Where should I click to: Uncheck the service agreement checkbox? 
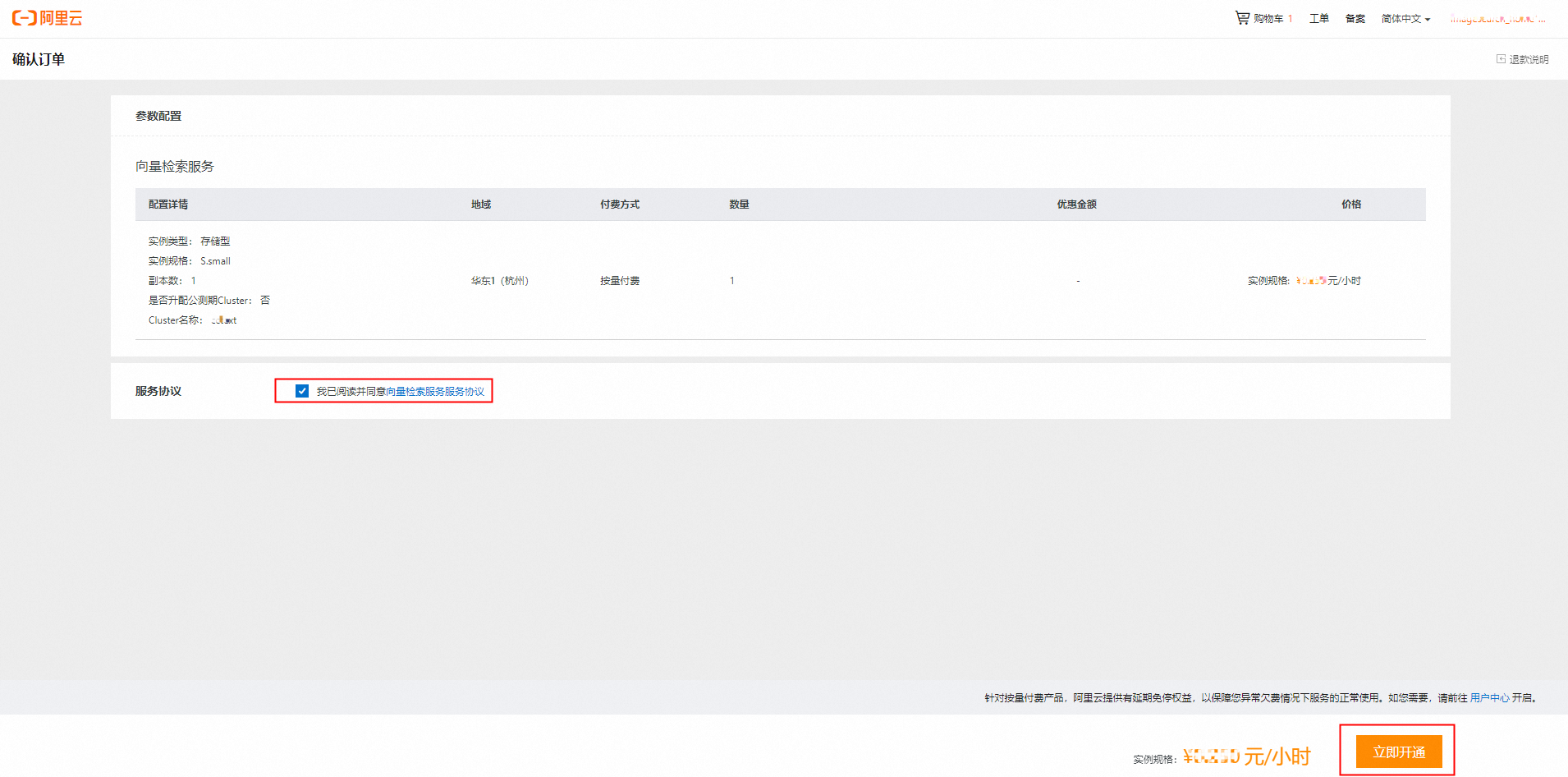pos(302,391)
